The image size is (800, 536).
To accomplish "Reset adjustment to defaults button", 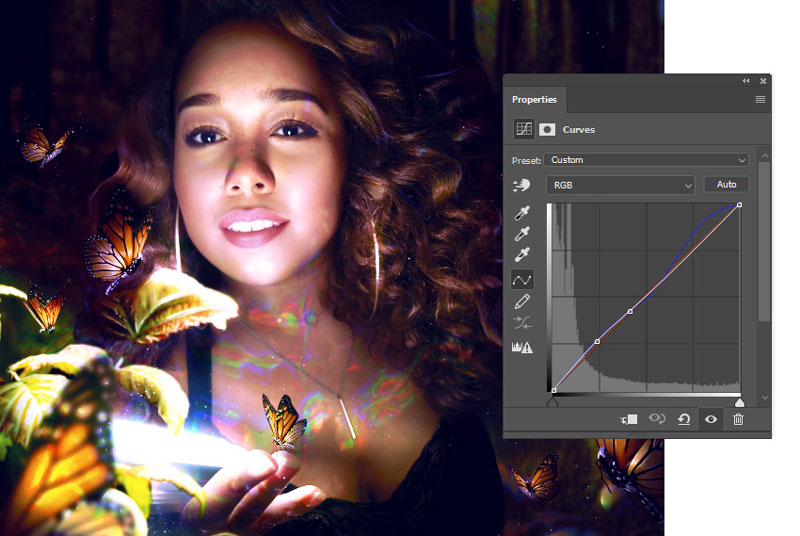I will [684, 419].
